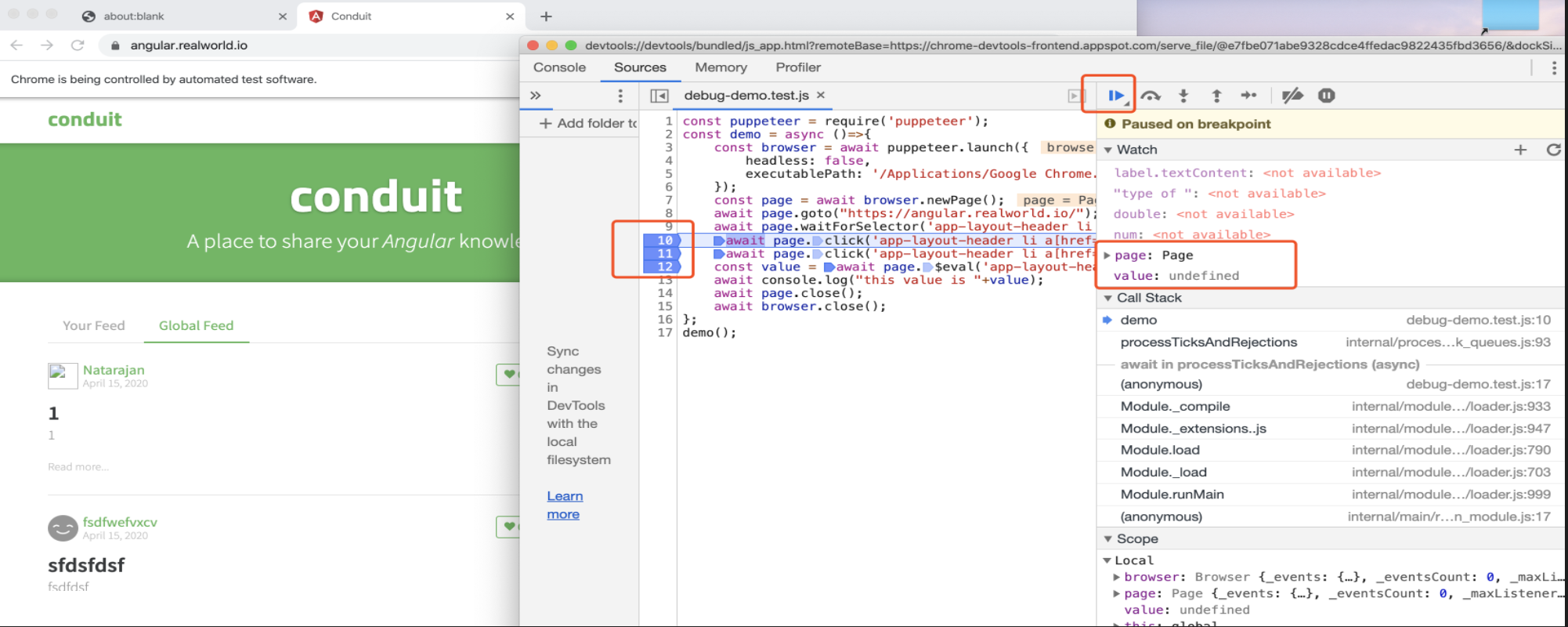Reload the angular.realworld.io page

coord(78,45)
